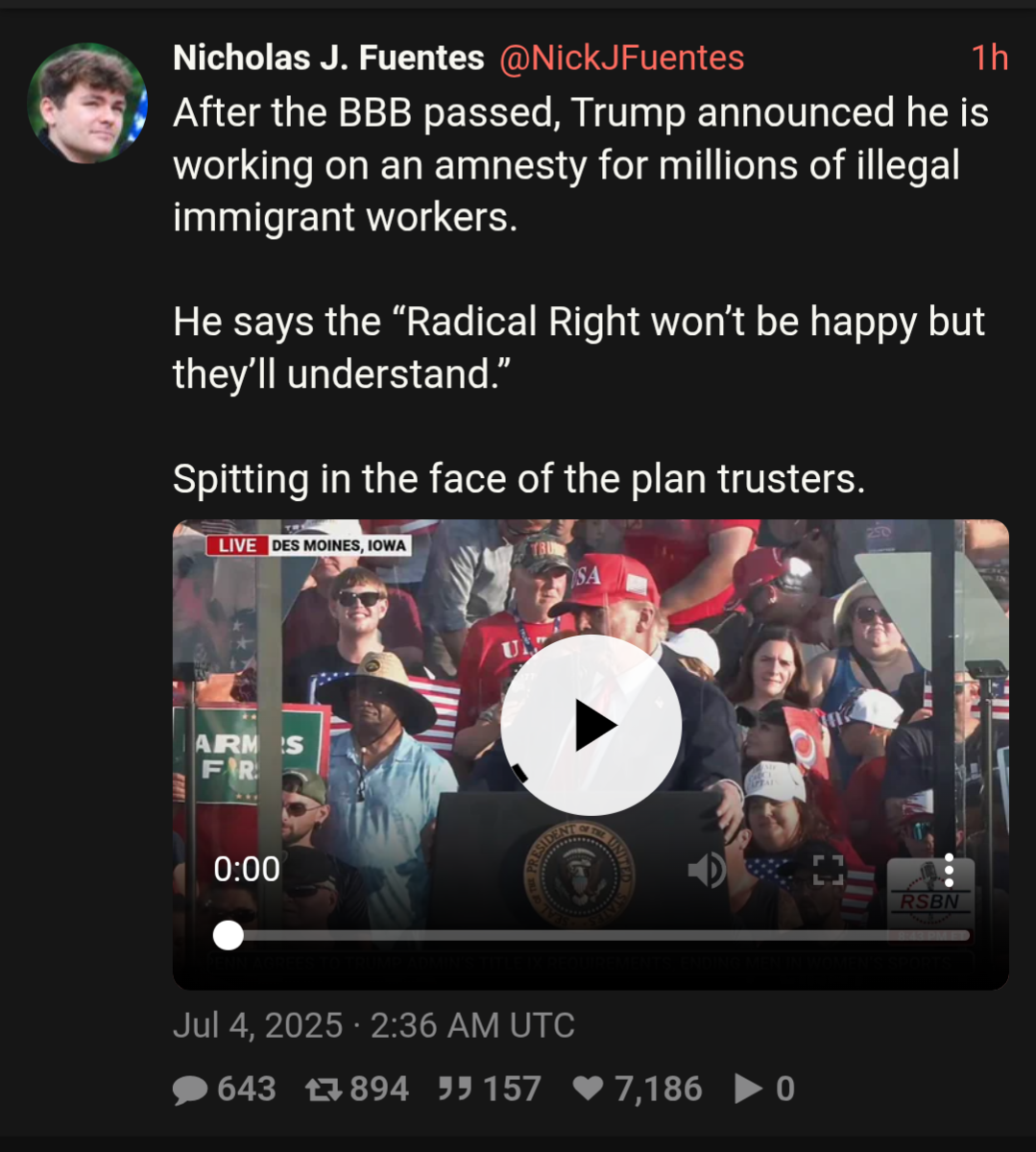The width and height of the screenshot is (1036, 1152).
Task: Like the post with heart icon
Action: click(588, 1088)
